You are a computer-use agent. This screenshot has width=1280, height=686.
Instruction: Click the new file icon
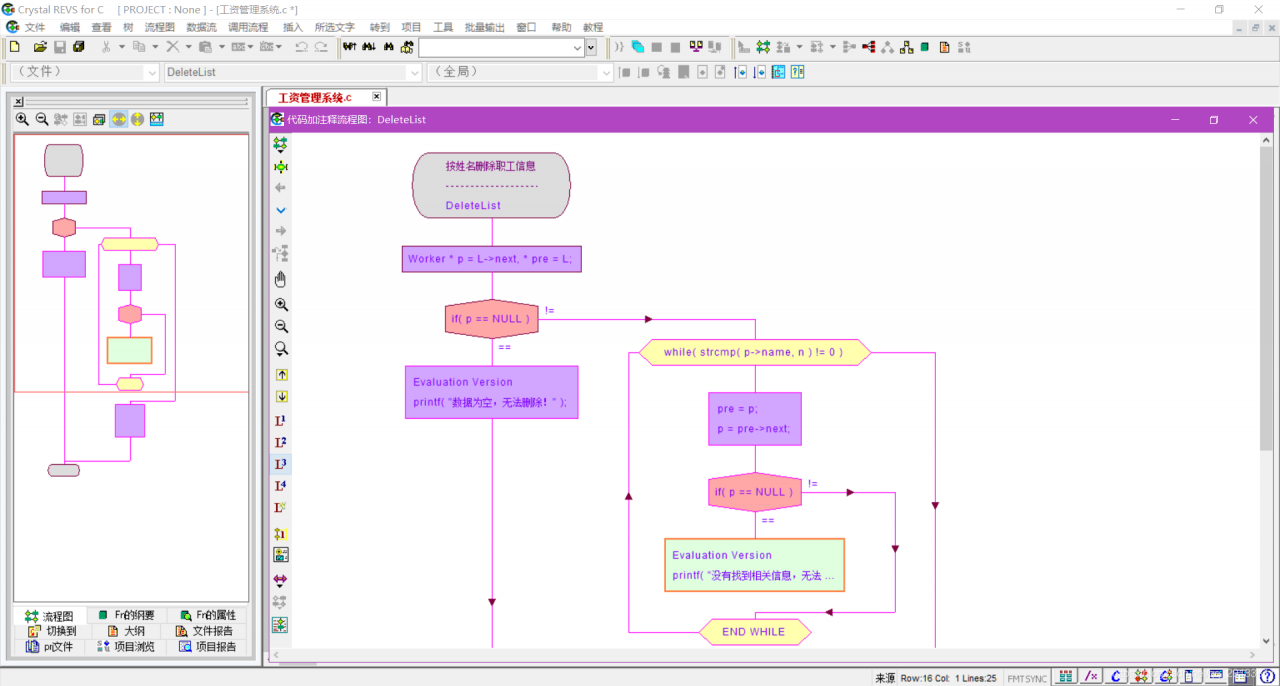[x=14, y=47]
